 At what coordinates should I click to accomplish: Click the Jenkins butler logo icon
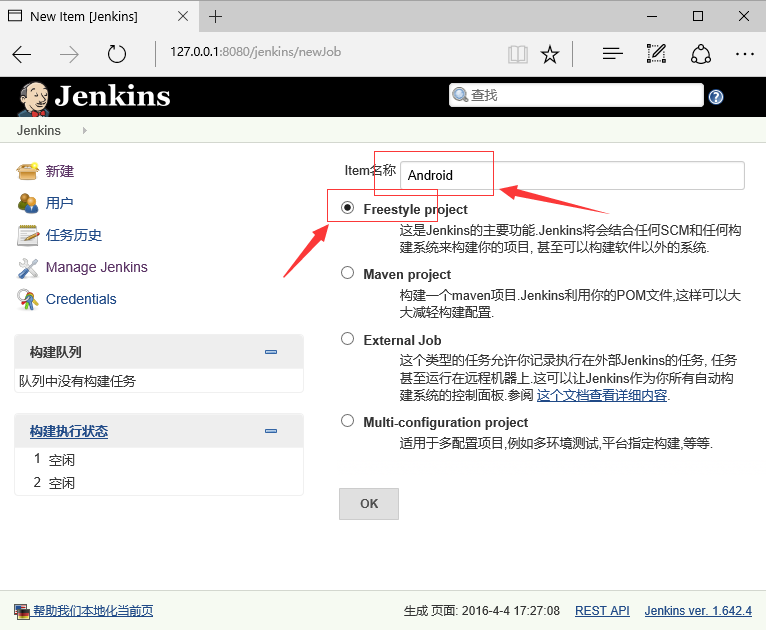click(33, 99)
